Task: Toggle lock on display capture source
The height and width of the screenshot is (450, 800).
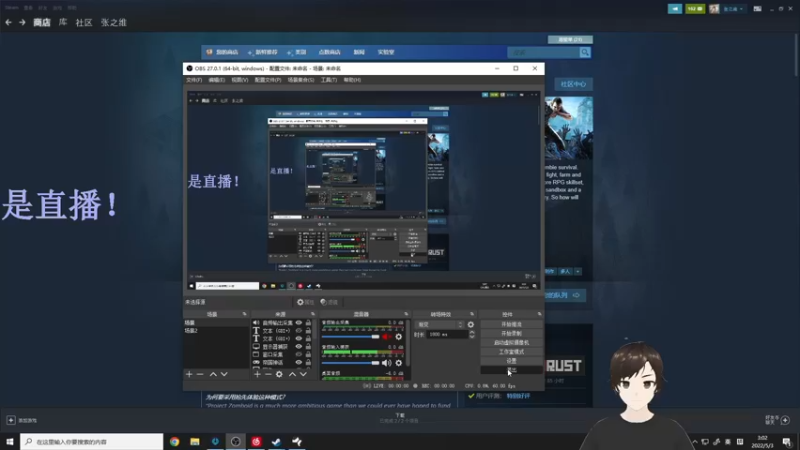Action: (308, 346)
